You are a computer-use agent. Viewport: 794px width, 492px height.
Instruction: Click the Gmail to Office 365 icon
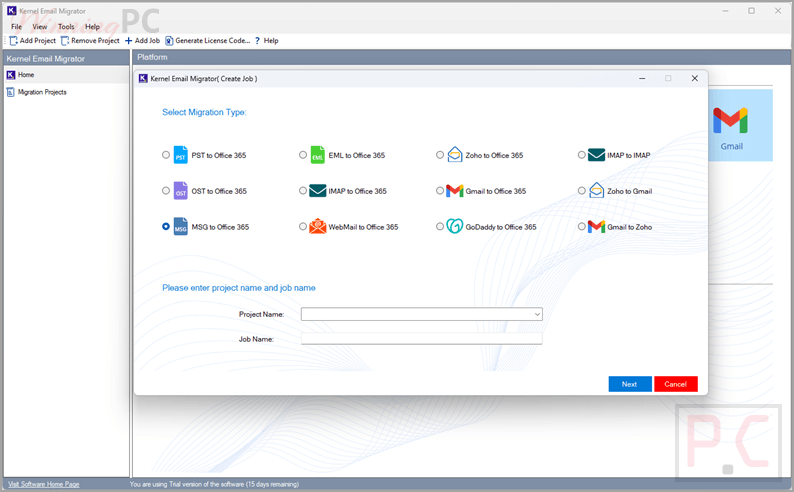coord(455,191)
